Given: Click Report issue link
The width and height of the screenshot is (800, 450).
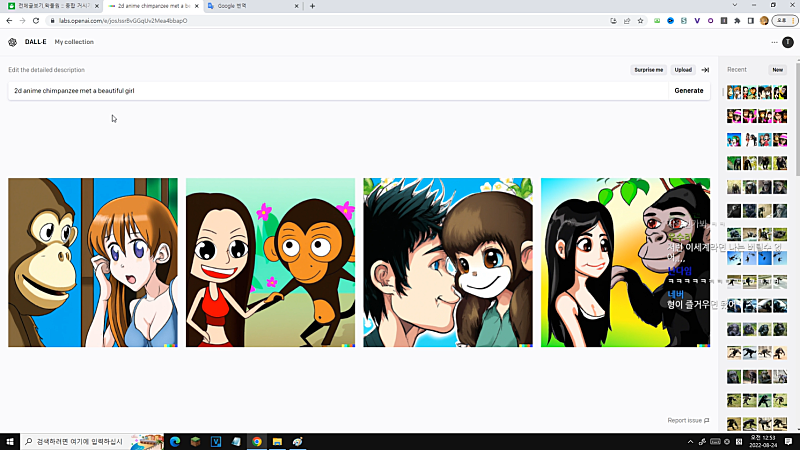Looking at the screenshot, I should [x=688, y=420].
